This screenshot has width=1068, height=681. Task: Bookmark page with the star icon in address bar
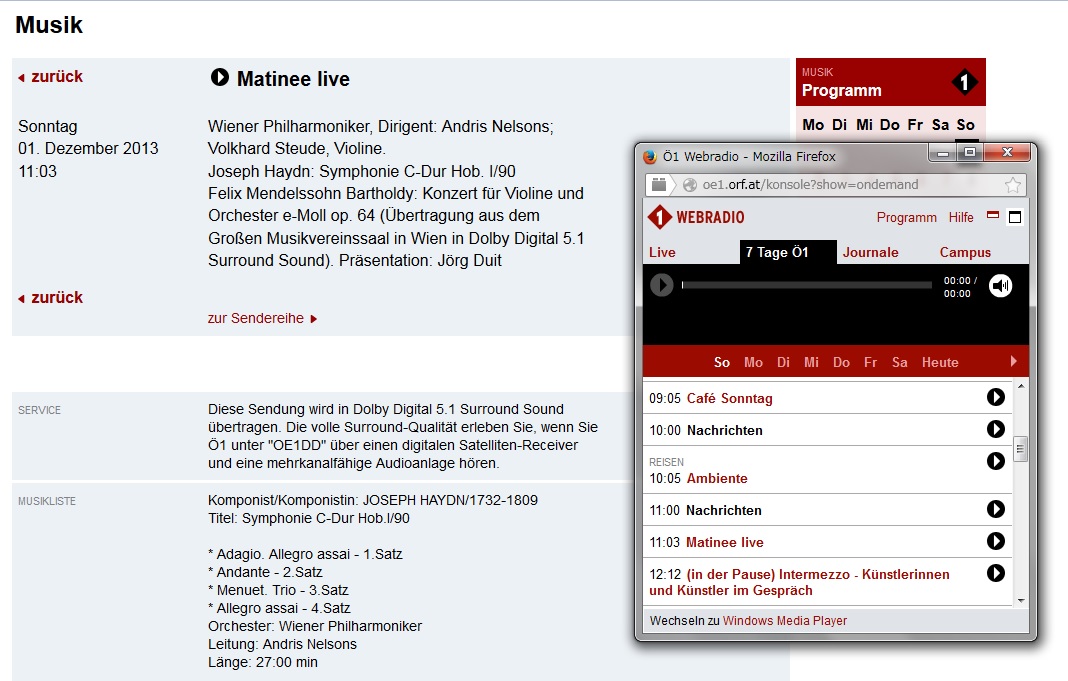click(1013, 185)
